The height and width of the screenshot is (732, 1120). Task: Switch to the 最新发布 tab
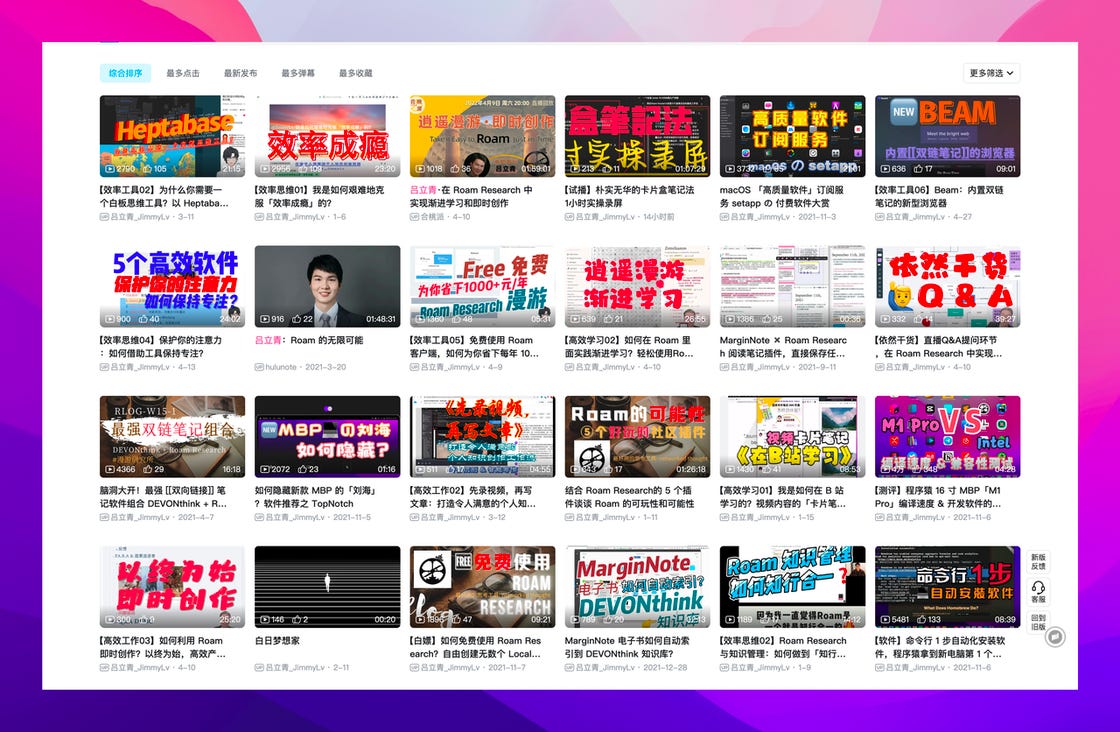point(241,73)
